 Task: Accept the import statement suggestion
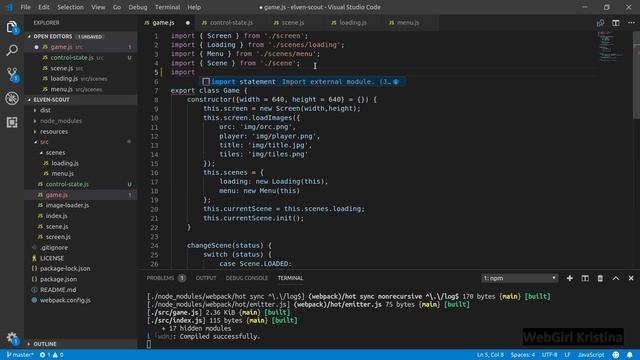(x=302, y=82)
